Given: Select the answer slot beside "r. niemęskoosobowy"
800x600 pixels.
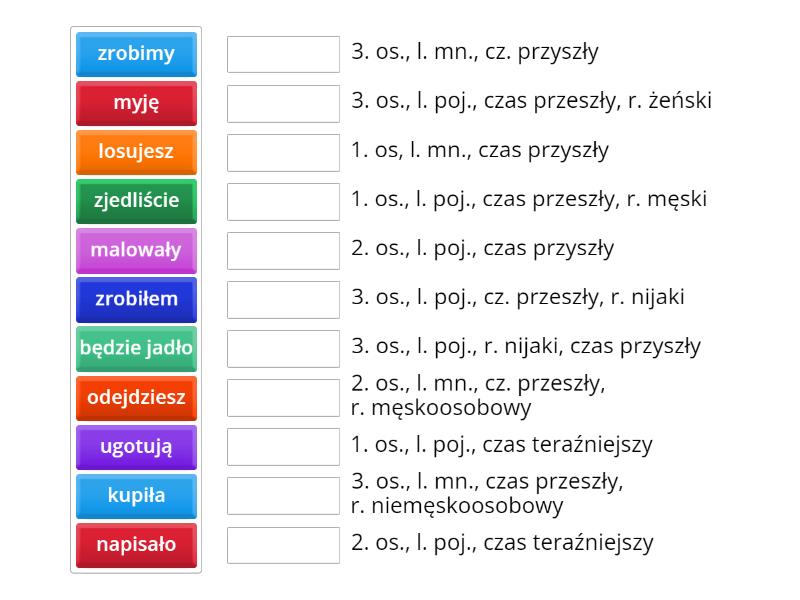Looking at the screenshot, I should click(x=283, y=495).
